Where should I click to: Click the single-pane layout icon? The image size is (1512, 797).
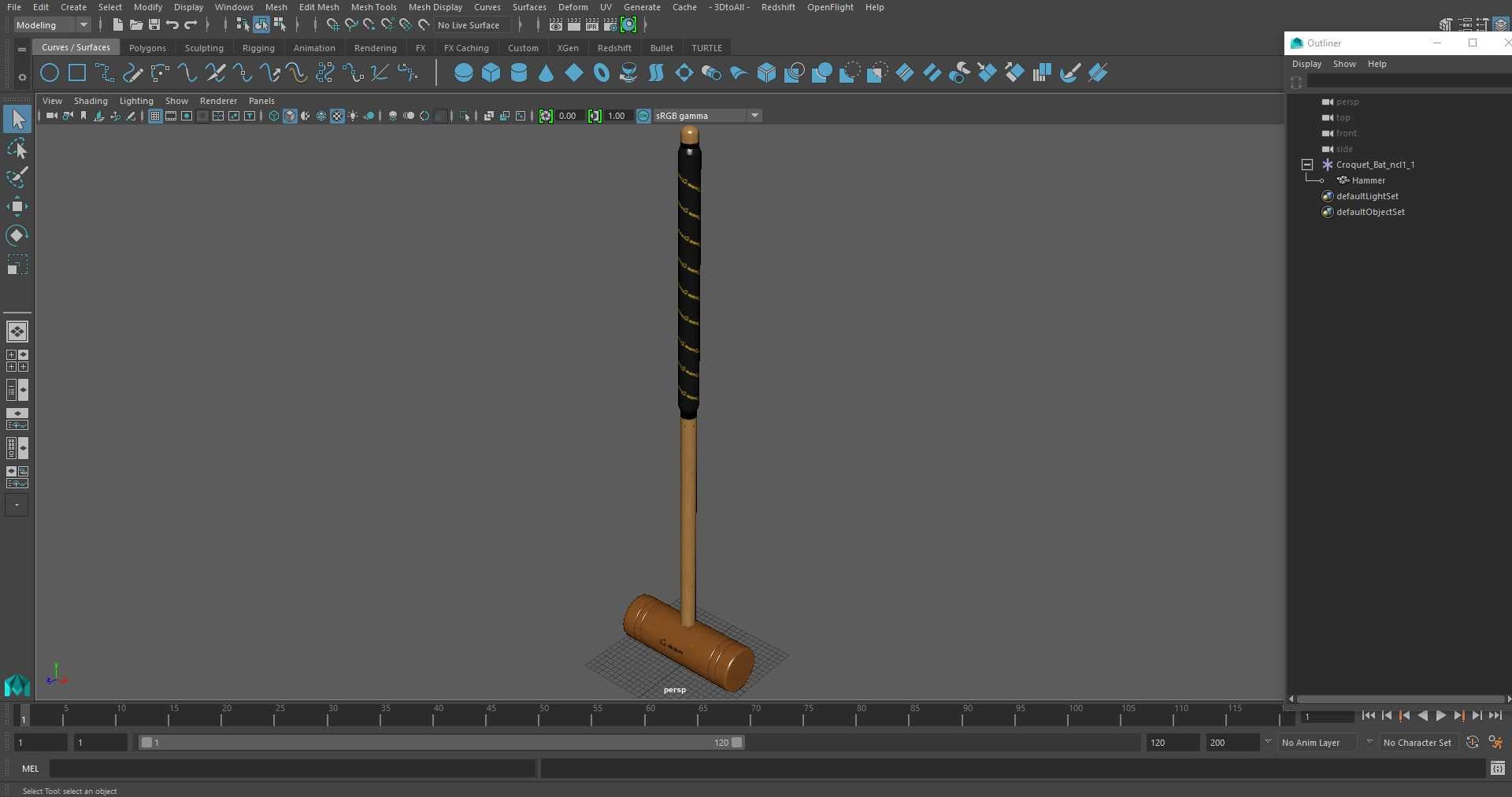(x=17, y=332)
